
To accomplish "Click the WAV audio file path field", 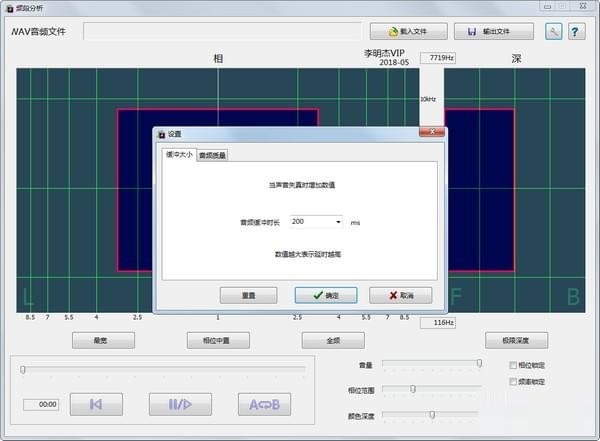I will (x=222, y=31).
